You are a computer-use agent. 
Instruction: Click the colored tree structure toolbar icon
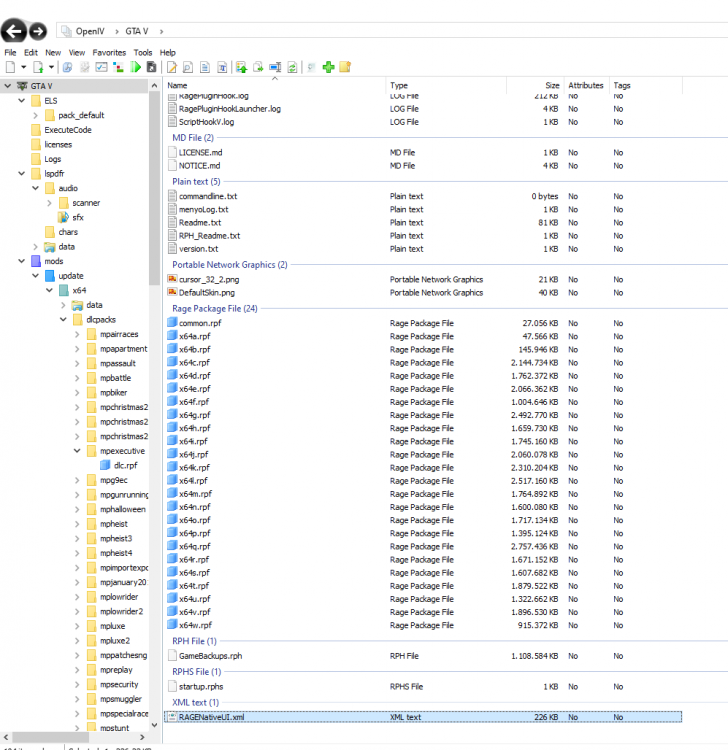click(x=118, y=67)
